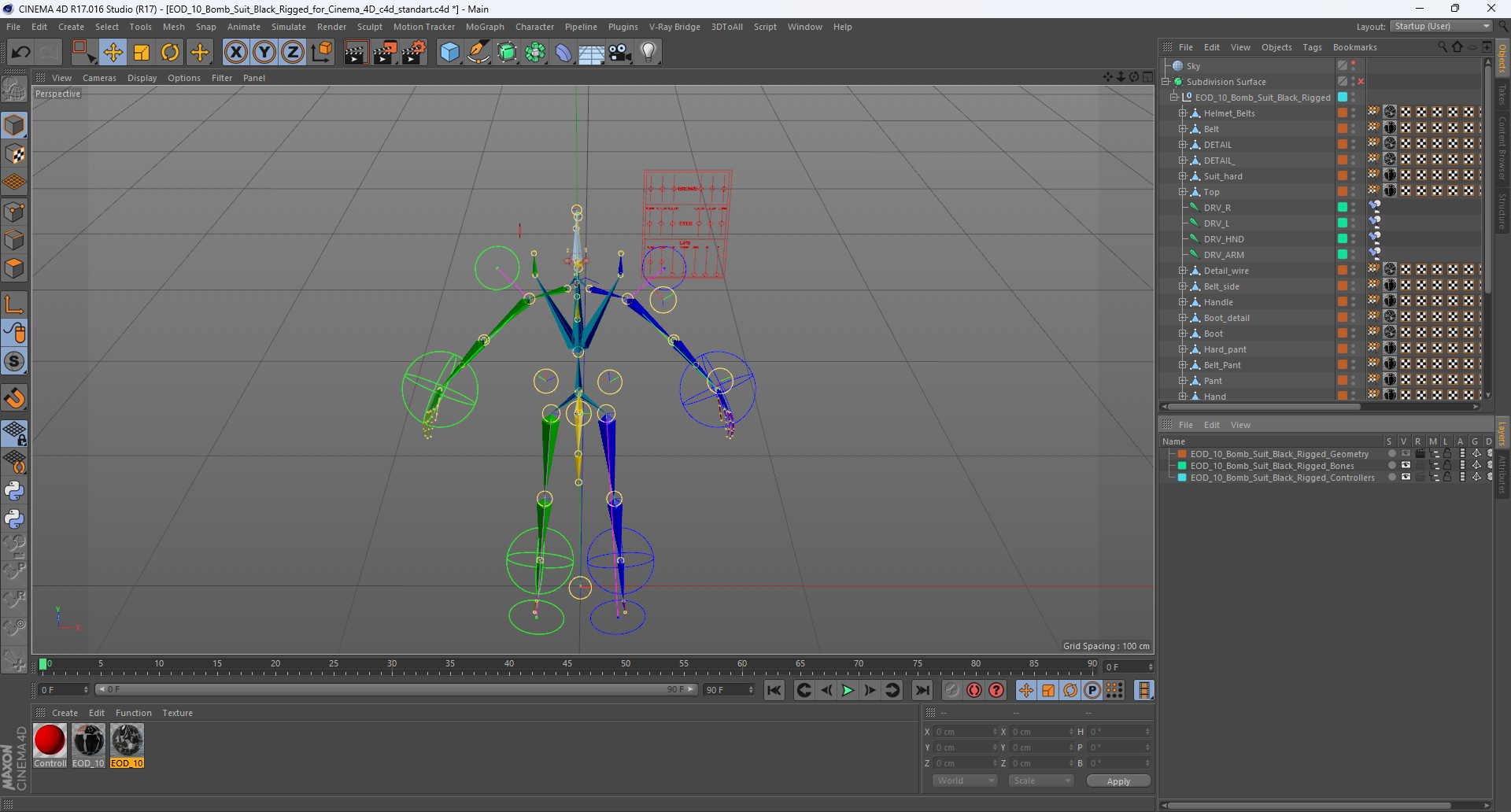Click the coordinate system icon
The width and height of the screenshot is (1511, 812).
point(322,53)
